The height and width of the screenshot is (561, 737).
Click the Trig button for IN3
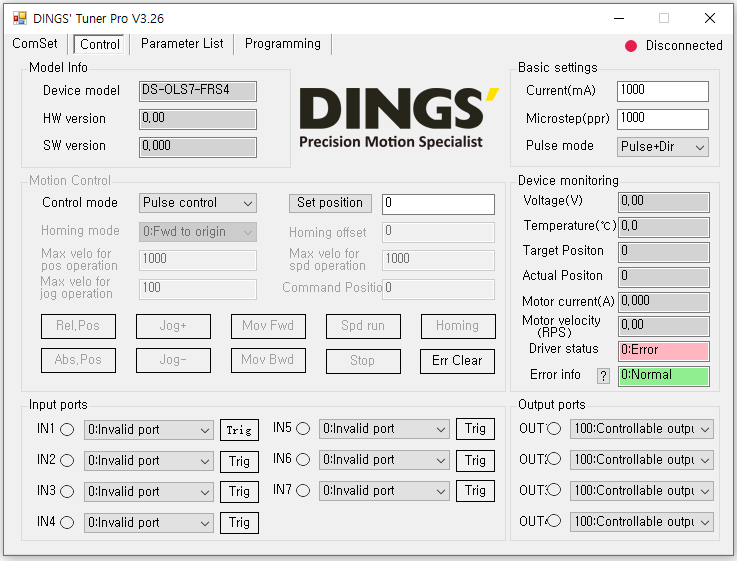point(239,492)
